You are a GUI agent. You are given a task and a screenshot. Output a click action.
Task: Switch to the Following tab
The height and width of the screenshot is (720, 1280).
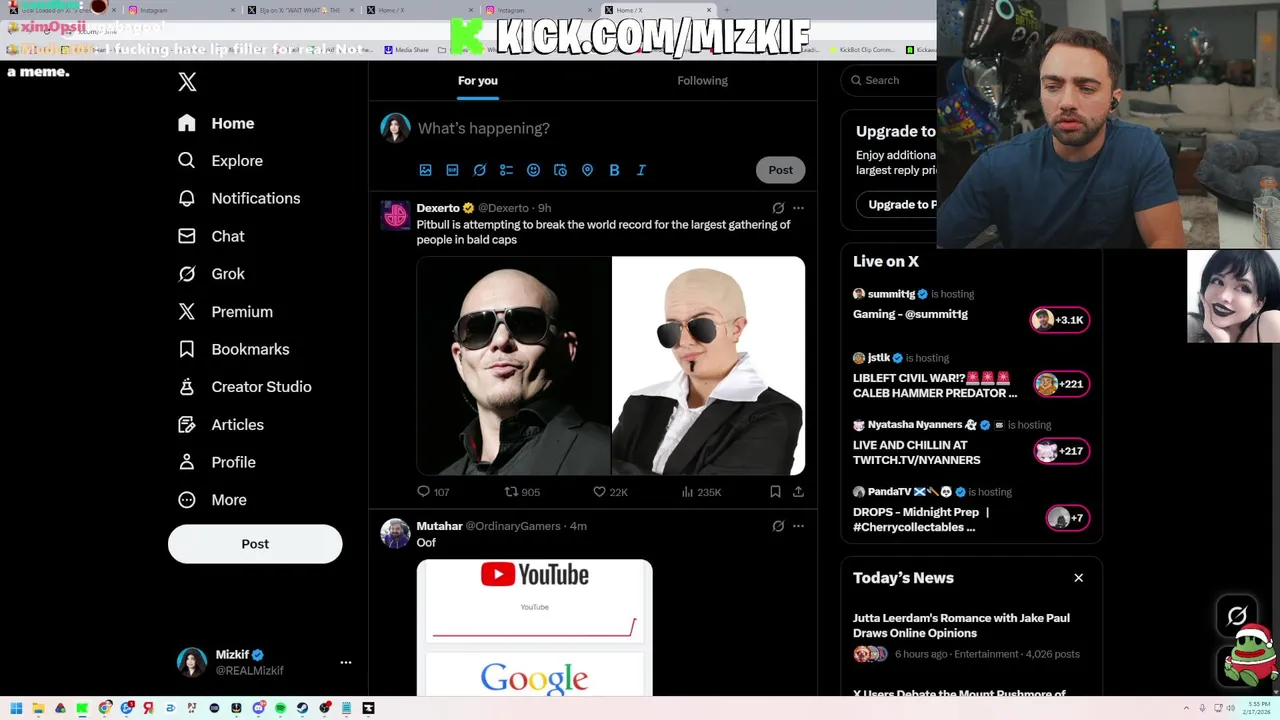[x=702, y=80]
